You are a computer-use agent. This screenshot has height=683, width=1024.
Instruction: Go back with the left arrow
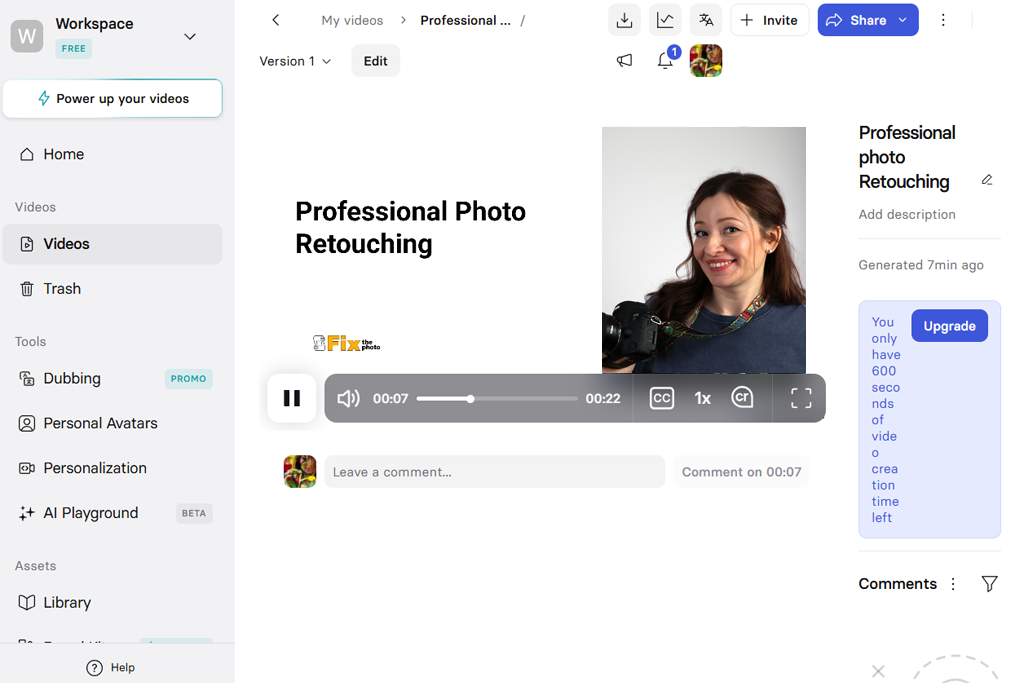[x=276, y=20]
